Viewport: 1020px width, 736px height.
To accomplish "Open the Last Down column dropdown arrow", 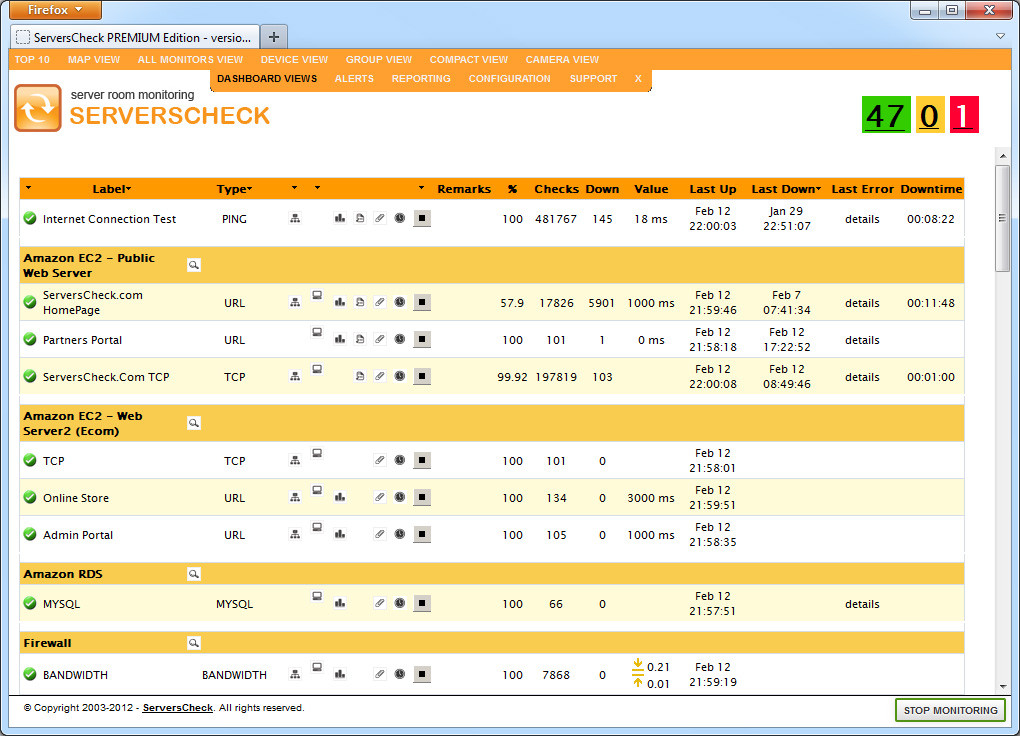I will 818,189.
